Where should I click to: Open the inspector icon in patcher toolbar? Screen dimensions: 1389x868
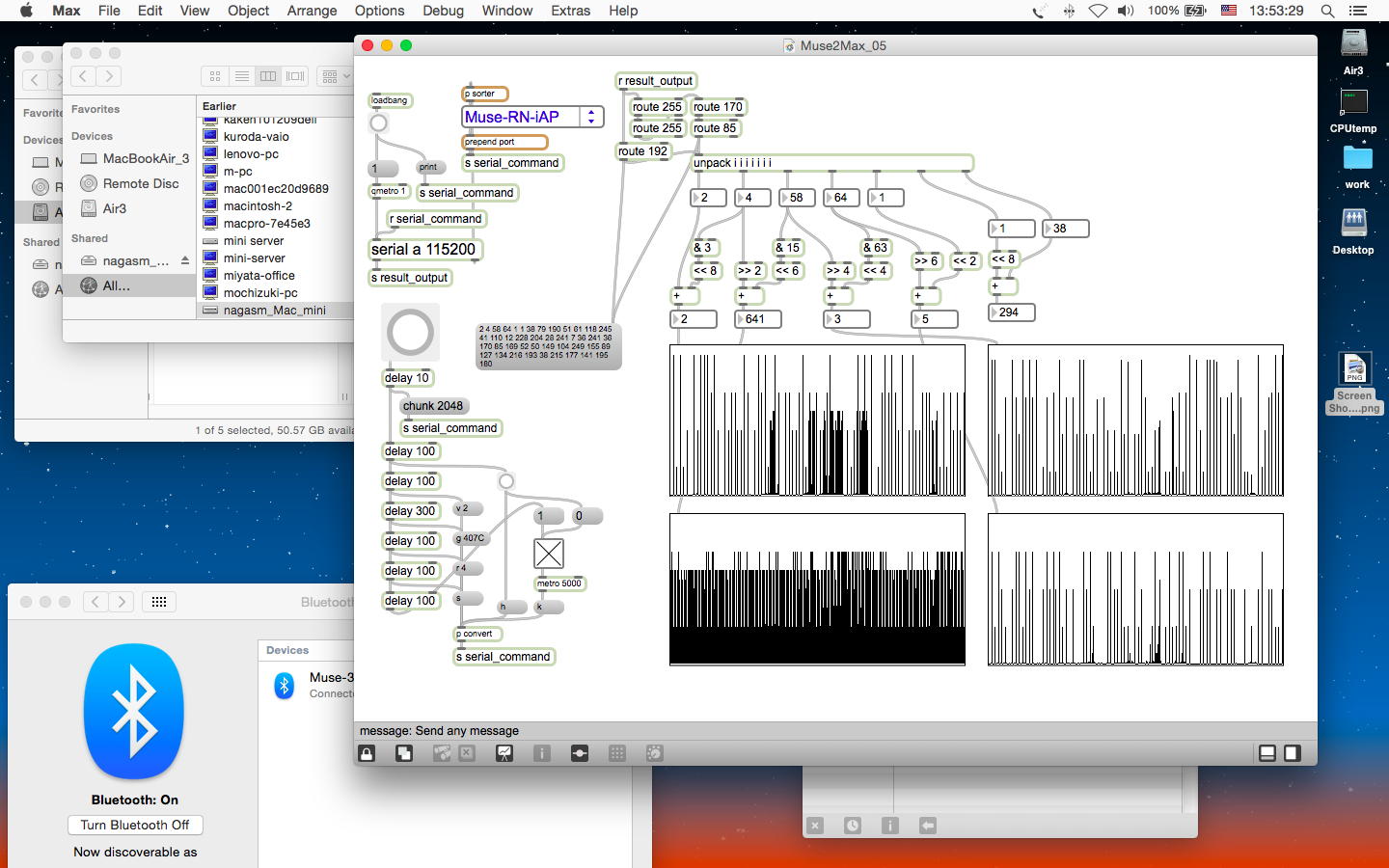(x=542, y=753)
